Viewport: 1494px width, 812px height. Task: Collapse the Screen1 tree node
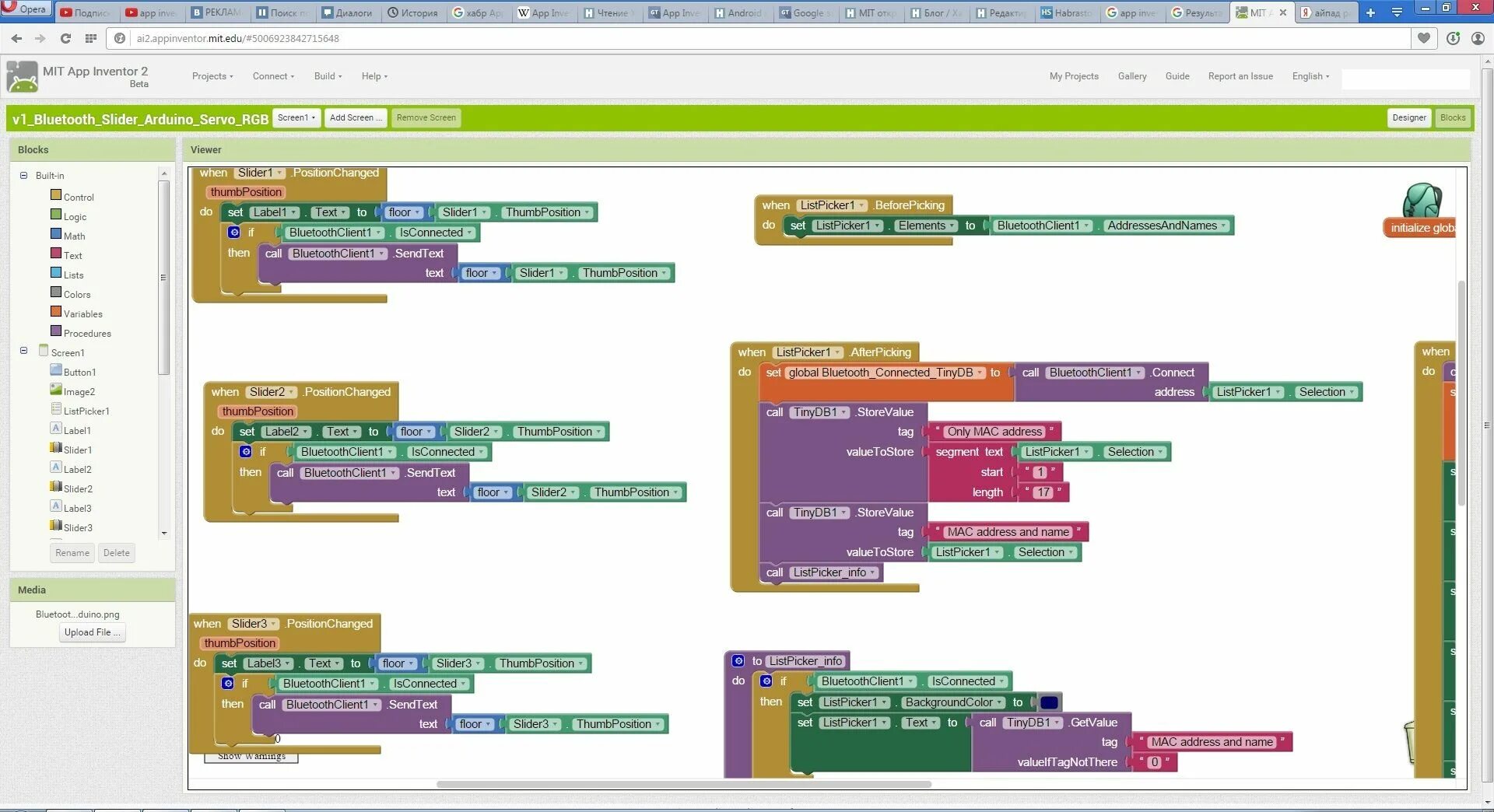click(x=24, y=351)
